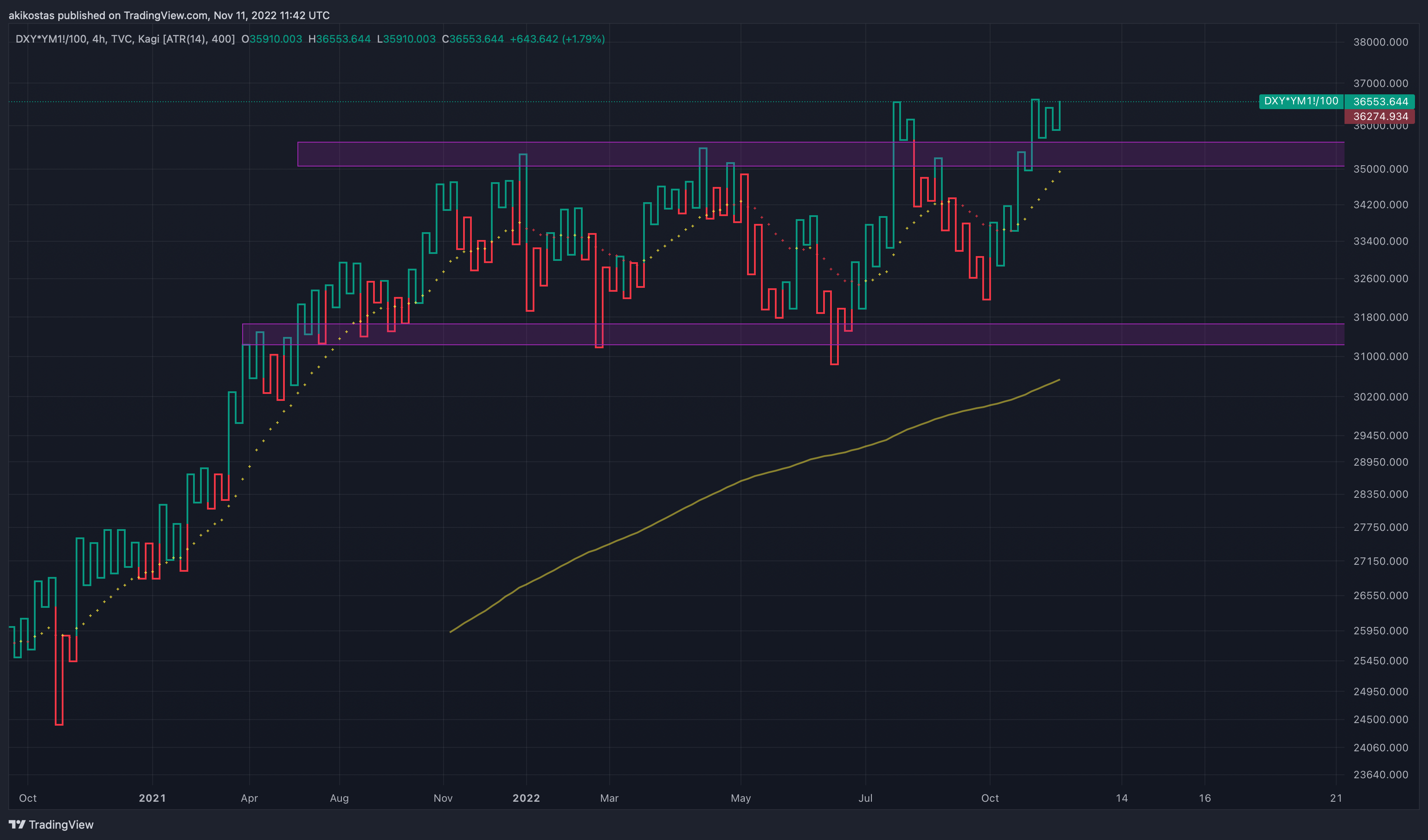
Task: Click the 35000.000 price axis label
Action: pyautogui.click(x=1381, y=169)
